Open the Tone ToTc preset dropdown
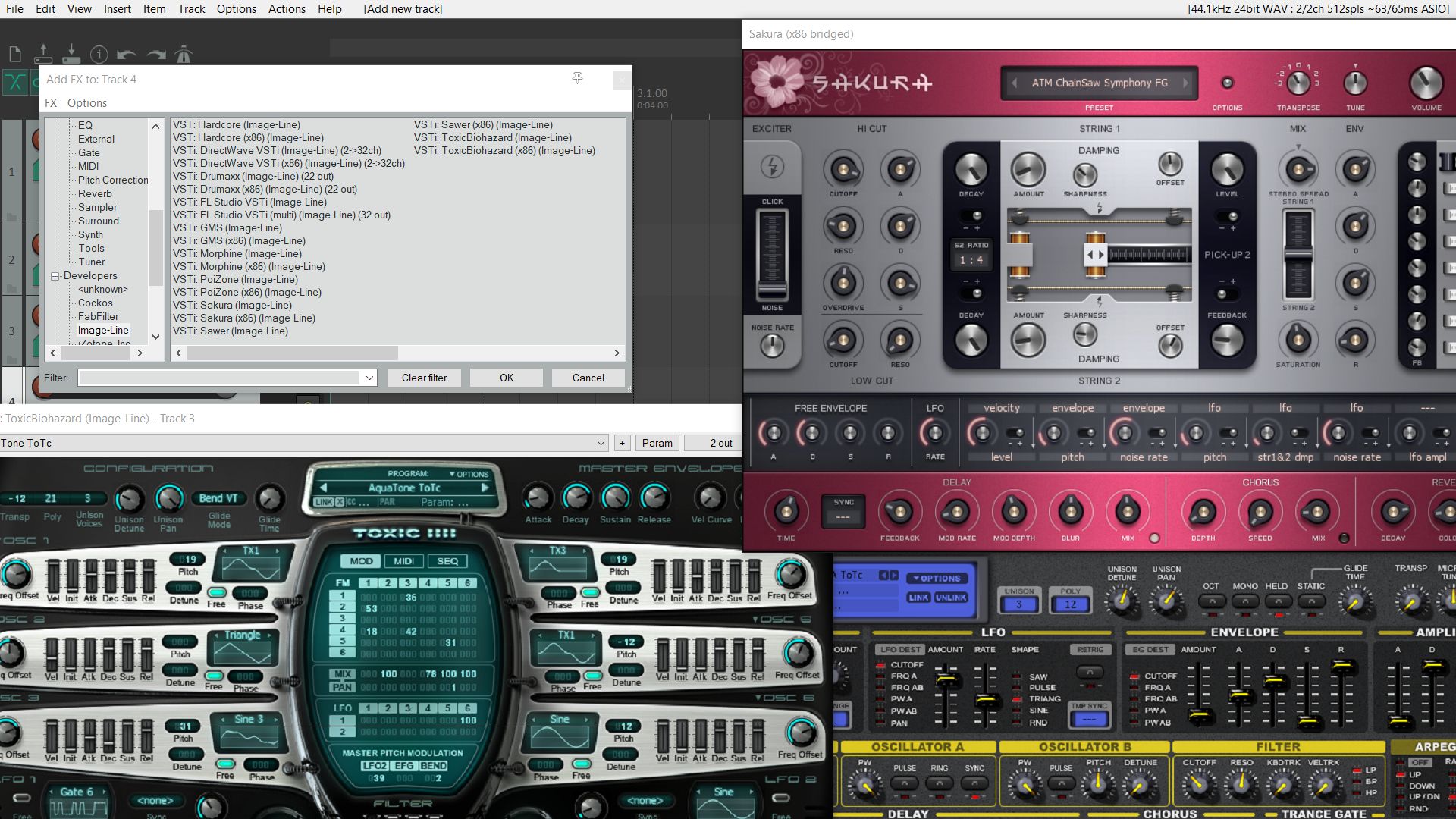This screenshot has width=1456, height=819. point(601,443)
